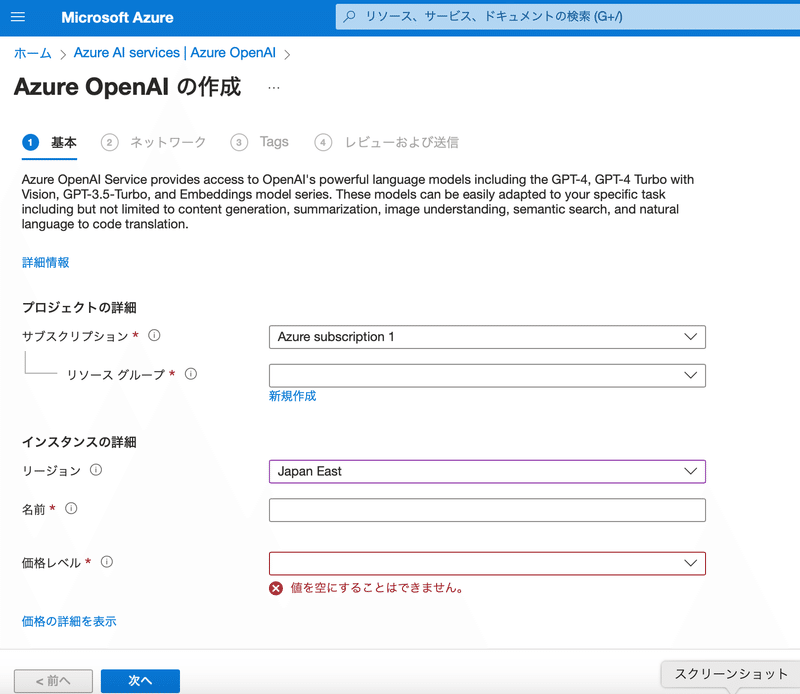Screen dimensions: 800x694
Task: Click the < 前へ button
Action: coord(54,681)
